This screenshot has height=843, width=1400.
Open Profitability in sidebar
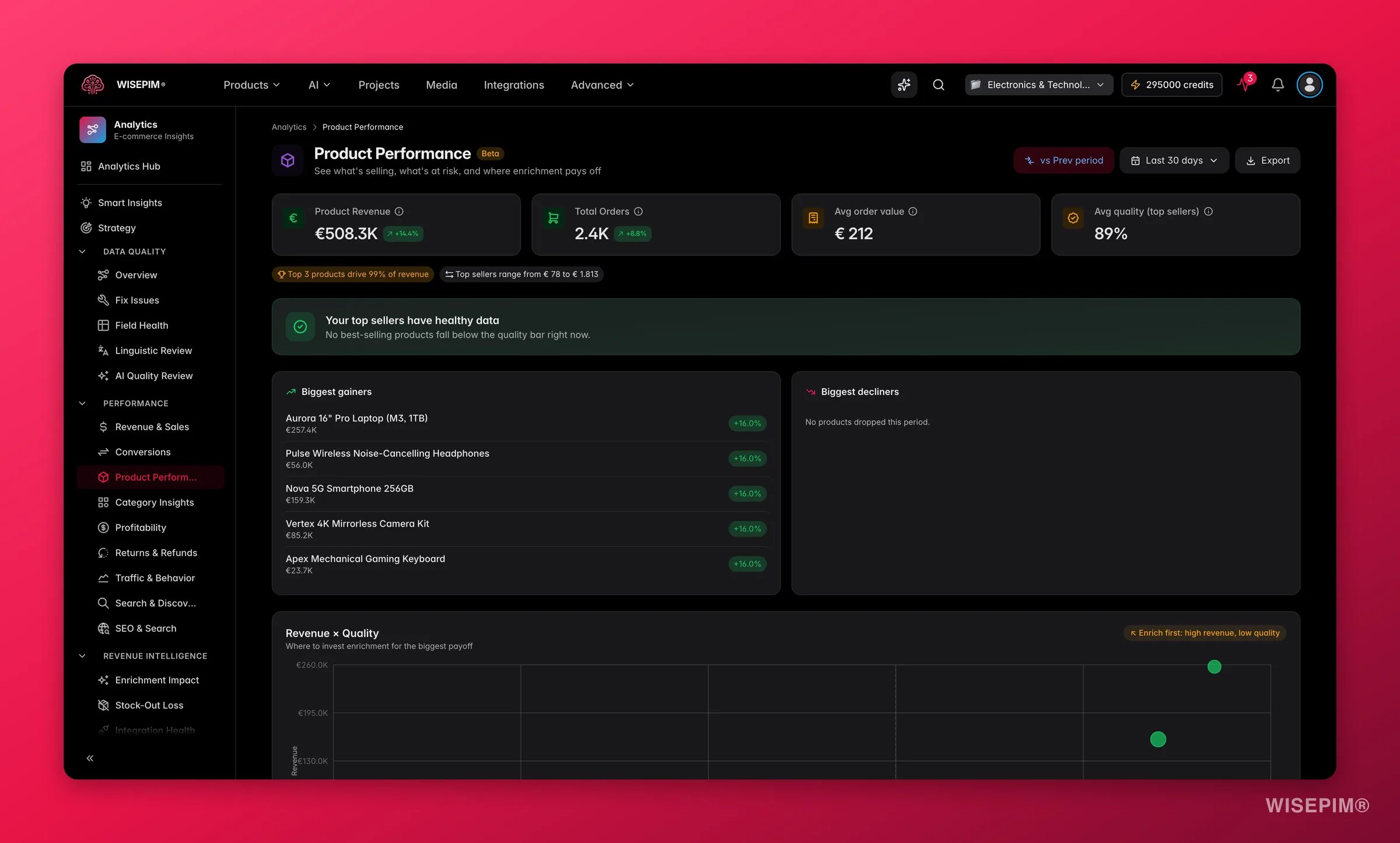[150, 527]
